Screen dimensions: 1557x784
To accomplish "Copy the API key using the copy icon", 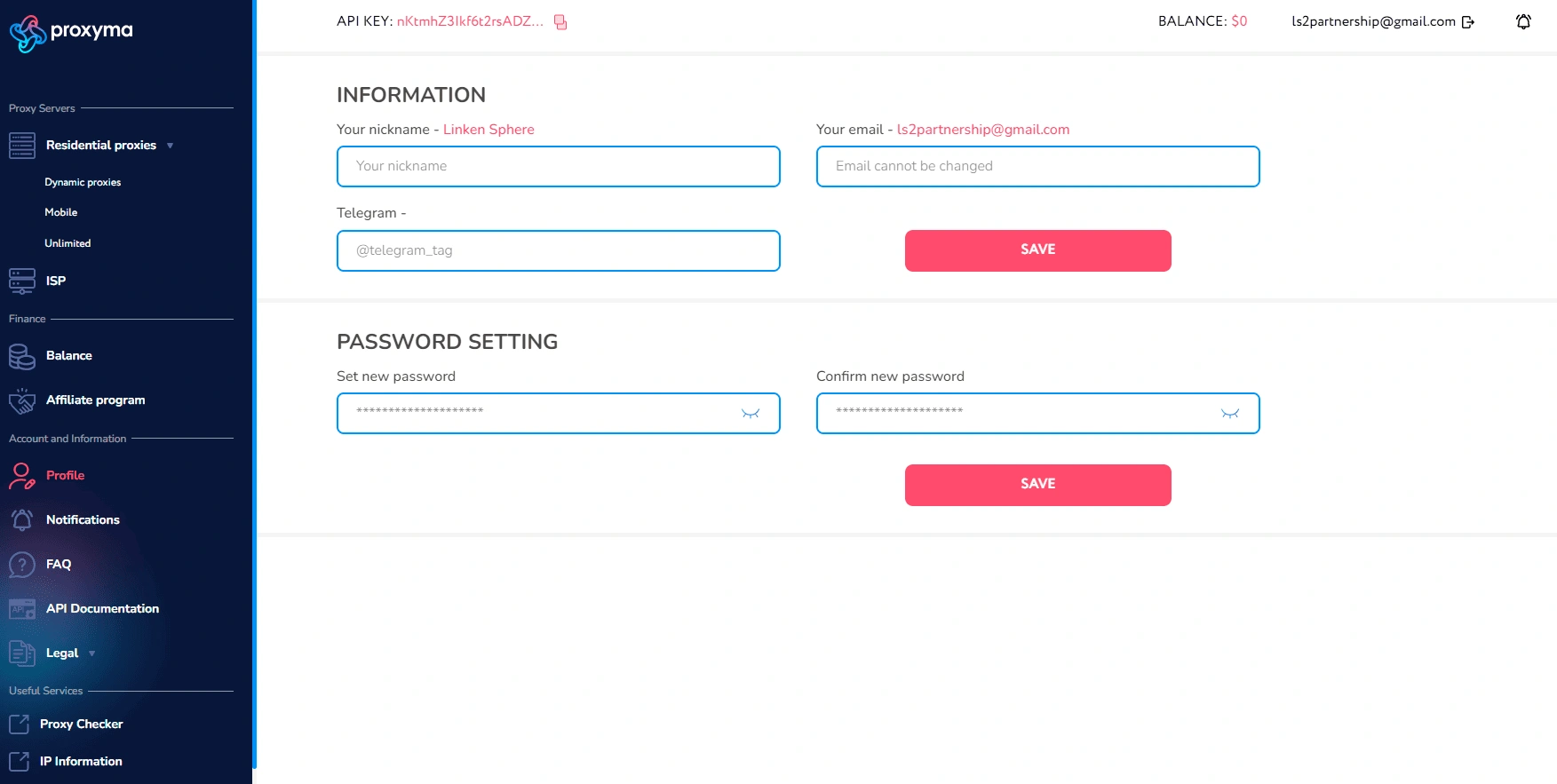I will 560,22.
